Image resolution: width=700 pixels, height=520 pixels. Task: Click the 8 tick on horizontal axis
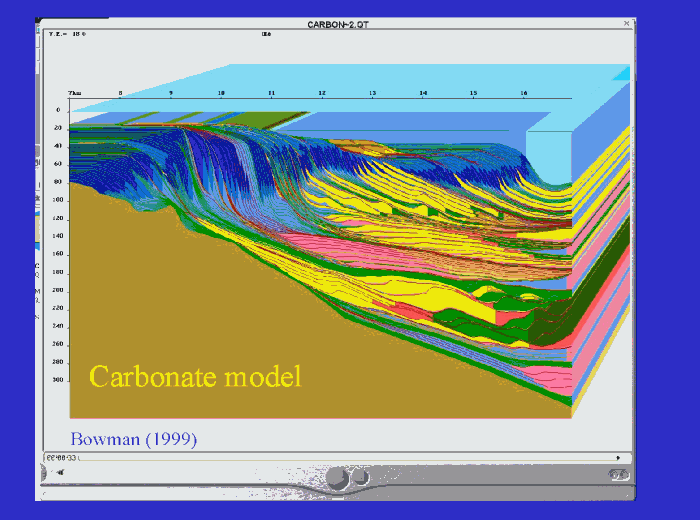click(x=120, y=93)
